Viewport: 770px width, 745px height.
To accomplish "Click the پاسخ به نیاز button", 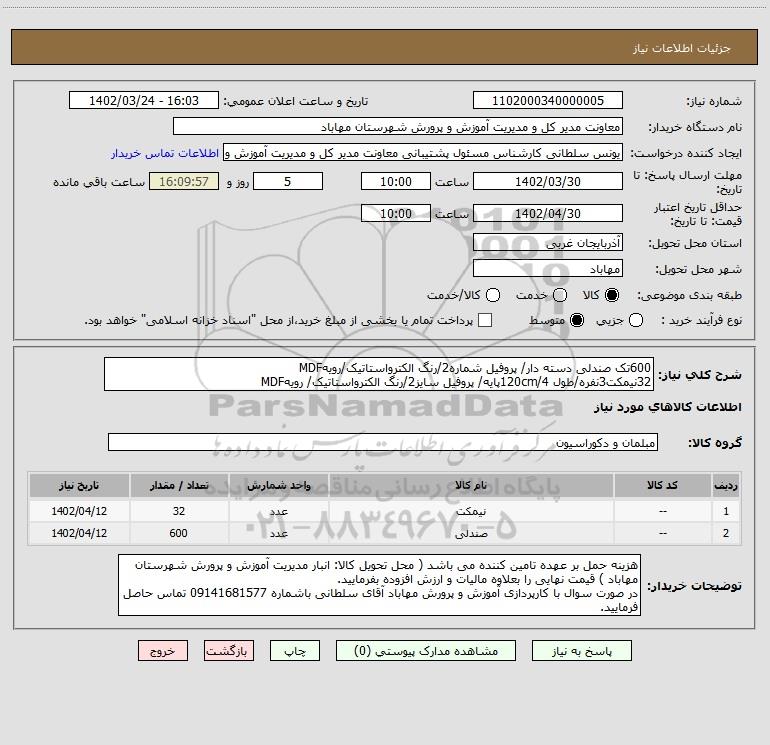I will click(x=581, y=651).
